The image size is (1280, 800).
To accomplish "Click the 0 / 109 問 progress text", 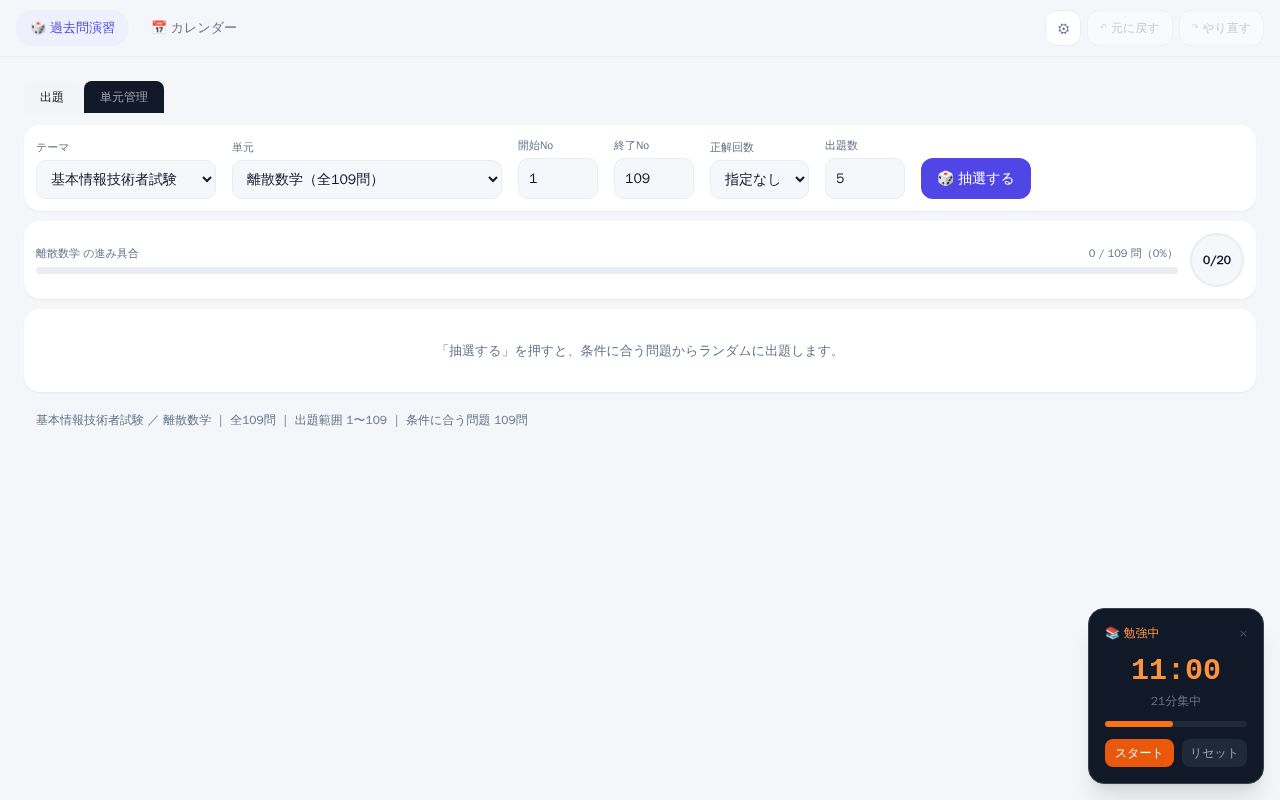I will (1133, 253).
